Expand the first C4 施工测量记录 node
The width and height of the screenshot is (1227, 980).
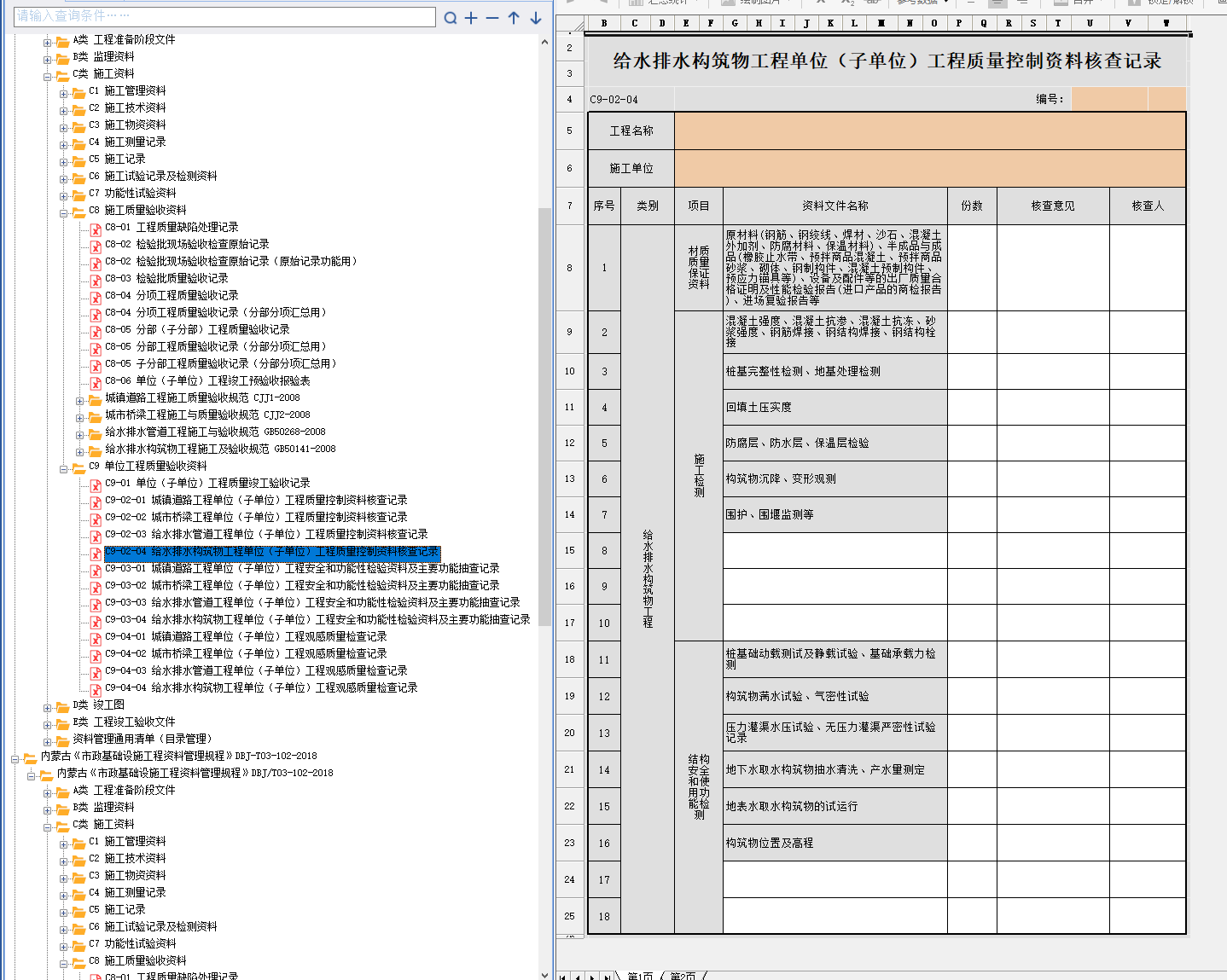point(64,144)
